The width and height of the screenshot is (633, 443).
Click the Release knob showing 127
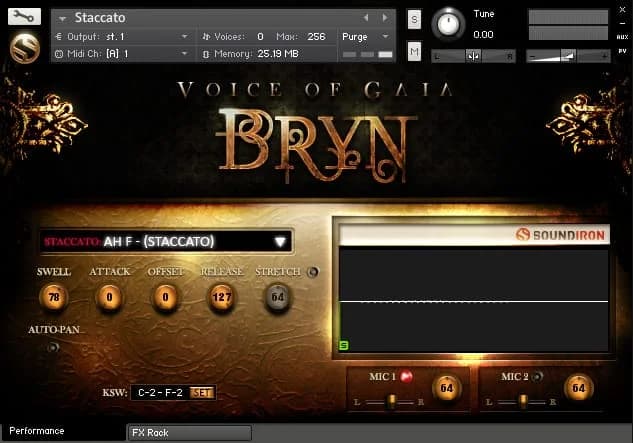(221, 297)
